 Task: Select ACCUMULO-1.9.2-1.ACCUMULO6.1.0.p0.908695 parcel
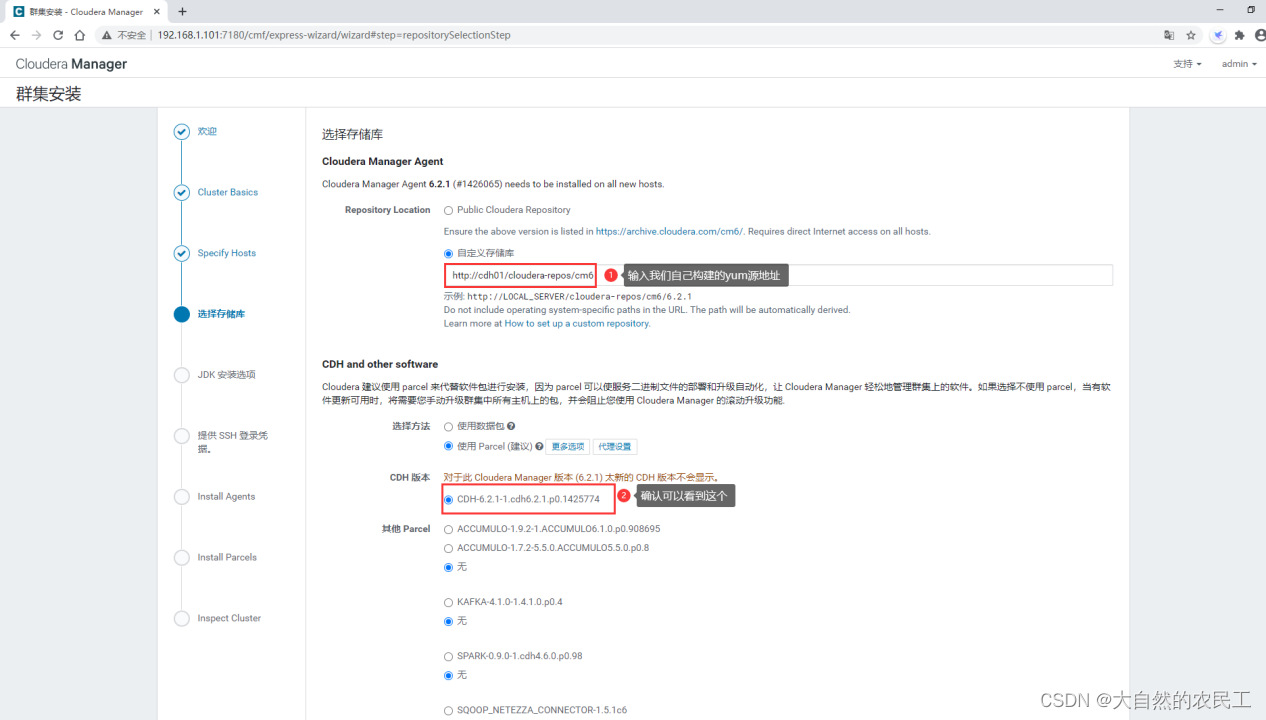(x=448, y=529)
